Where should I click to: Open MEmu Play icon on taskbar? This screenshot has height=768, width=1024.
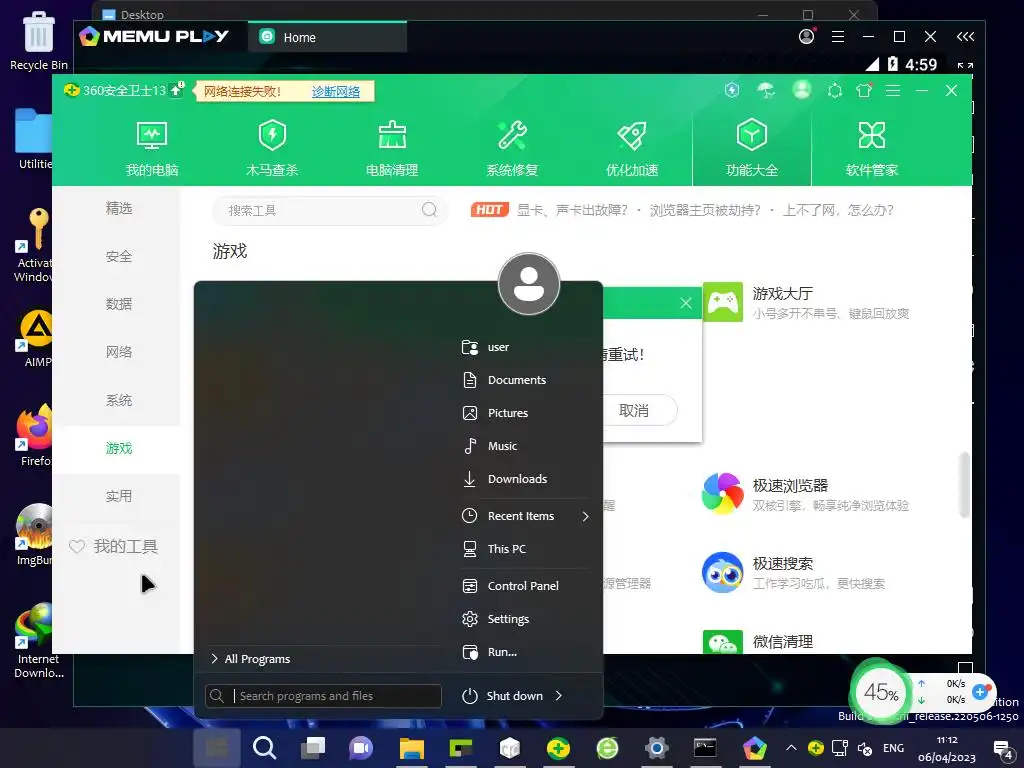tap(754, 748)
